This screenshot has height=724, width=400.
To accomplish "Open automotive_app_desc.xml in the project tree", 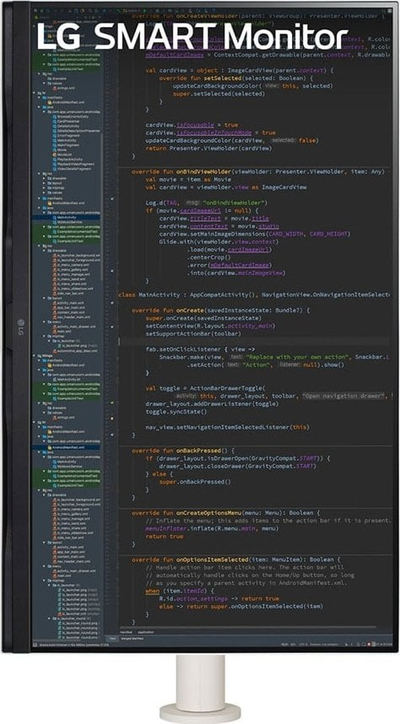I will pyautogui.click(x=75, y=351).
